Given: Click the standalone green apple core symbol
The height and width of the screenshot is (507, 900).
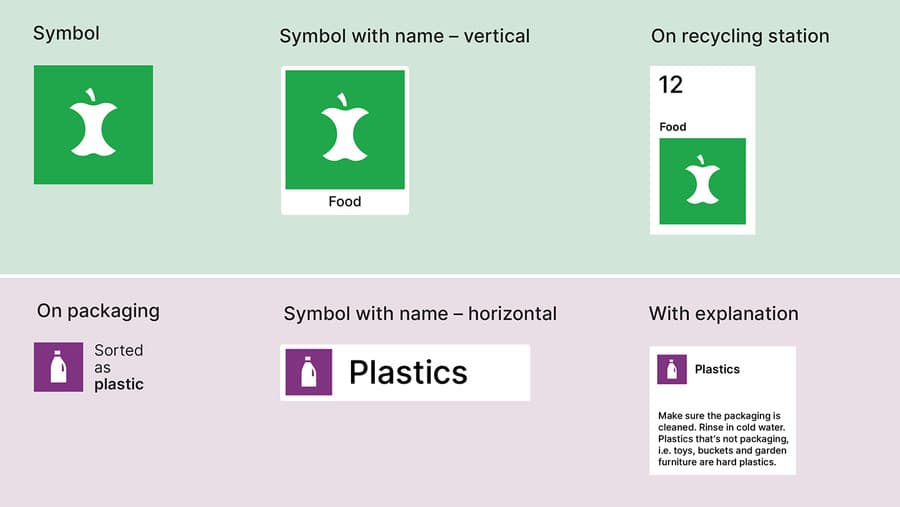Looking at the screenshot, I should point(93,125).
